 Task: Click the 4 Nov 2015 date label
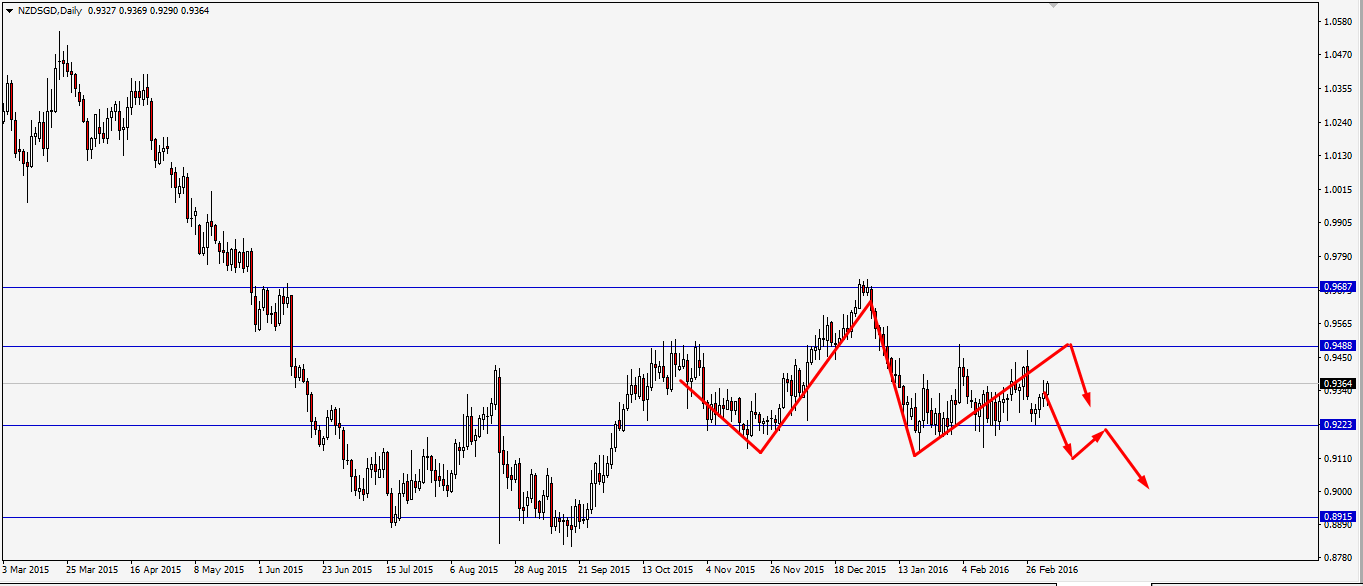tap(731, 569)
